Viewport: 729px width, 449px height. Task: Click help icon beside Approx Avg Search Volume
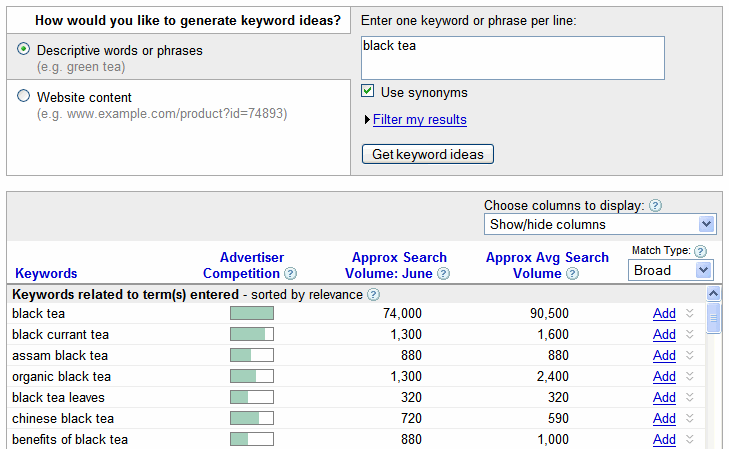[x=573, y=273]
